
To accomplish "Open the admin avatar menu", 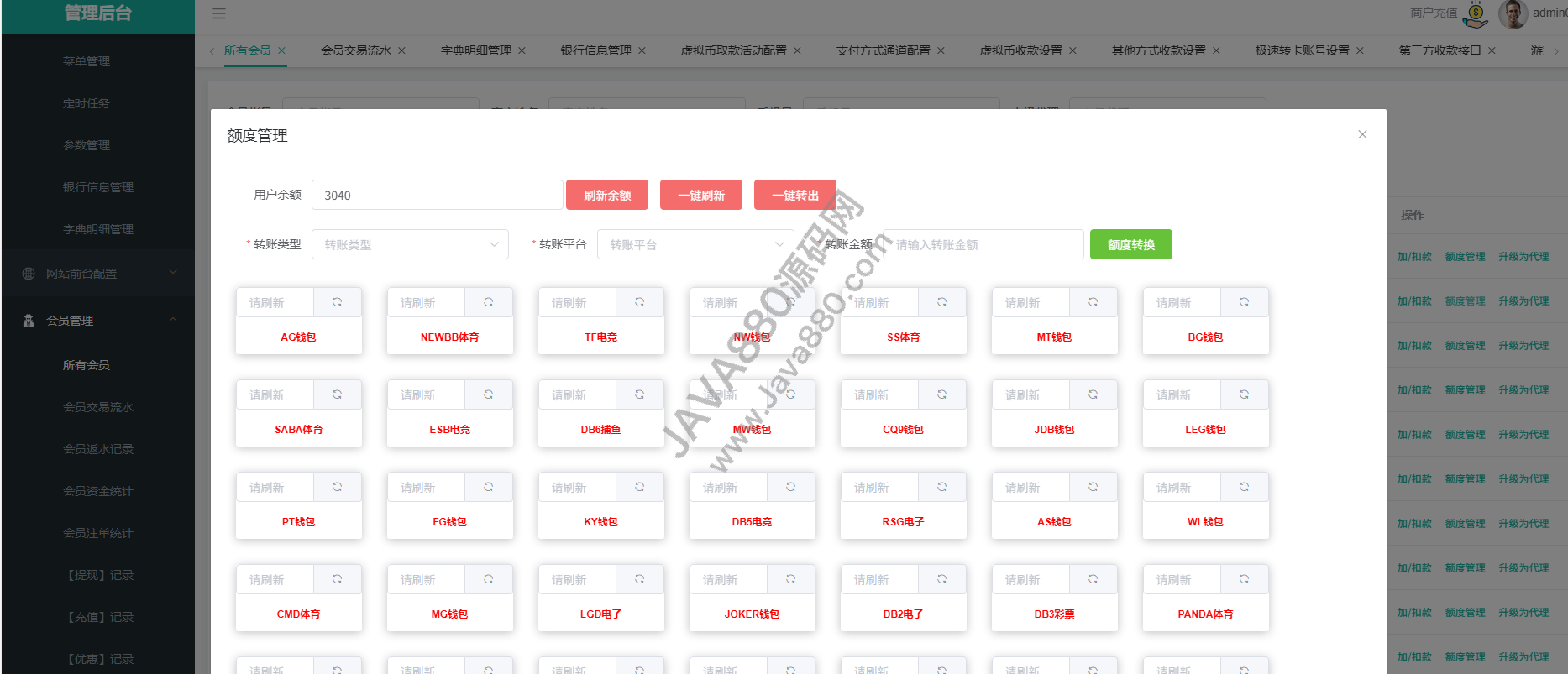I will coord(1513,13).
